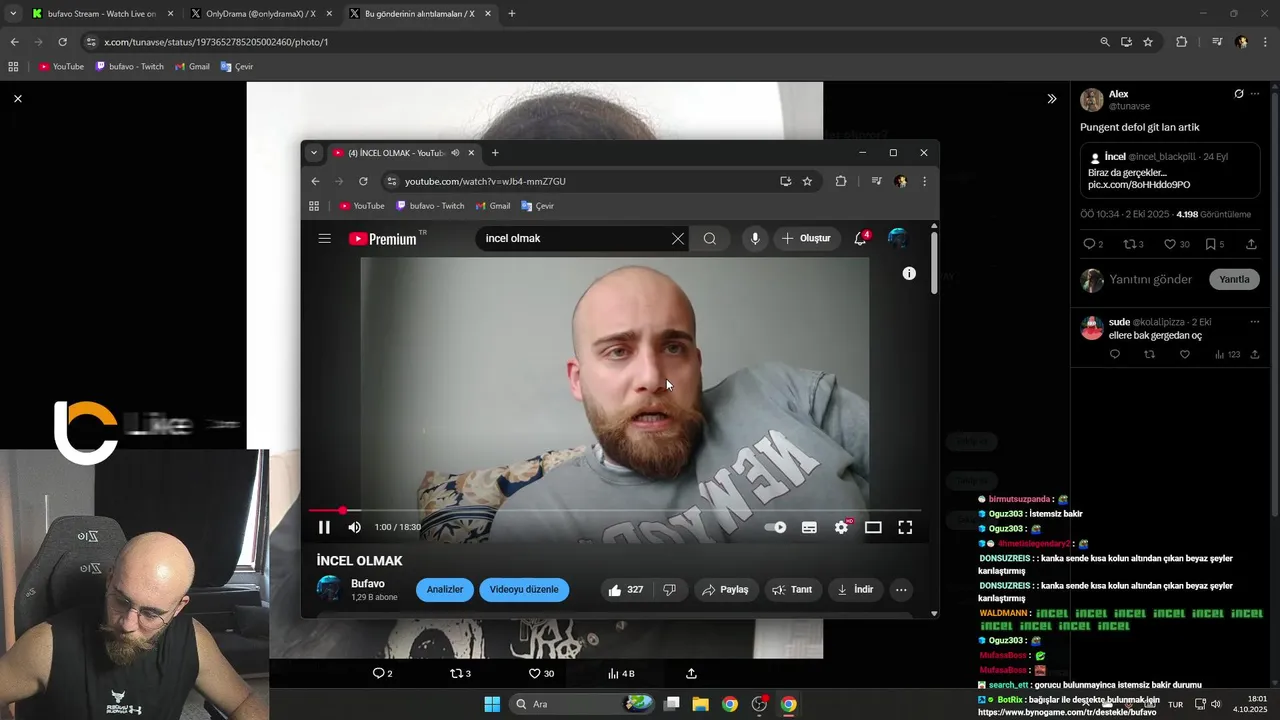The image size is (1280, 720).
Task: Click the Yanıtla reply button
Action: coord(1234,280)
